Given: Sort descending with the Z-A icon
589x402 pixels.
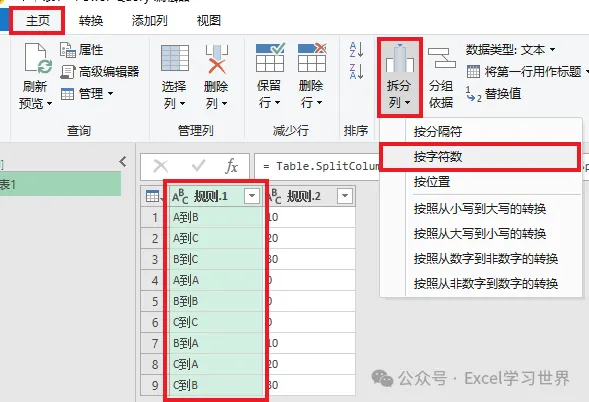Looking at the screenshot, I should pos(356,71).
